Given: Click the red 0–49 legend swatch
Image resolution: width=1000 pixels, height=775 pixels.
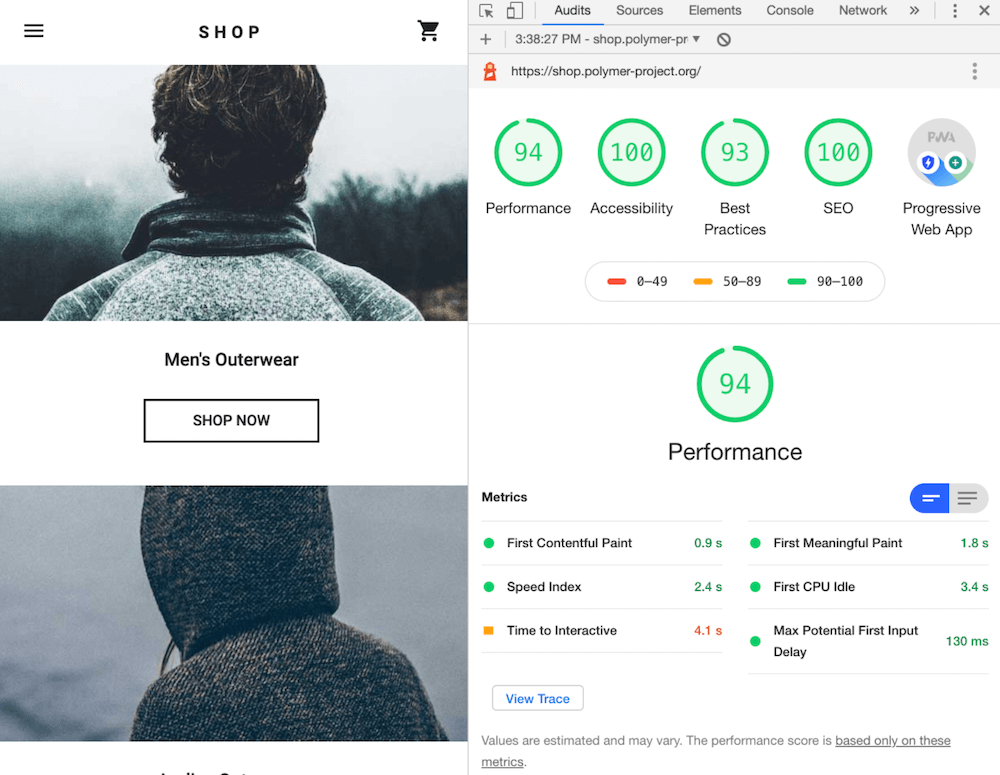Looking at the screenshot, I should point(617,281).
